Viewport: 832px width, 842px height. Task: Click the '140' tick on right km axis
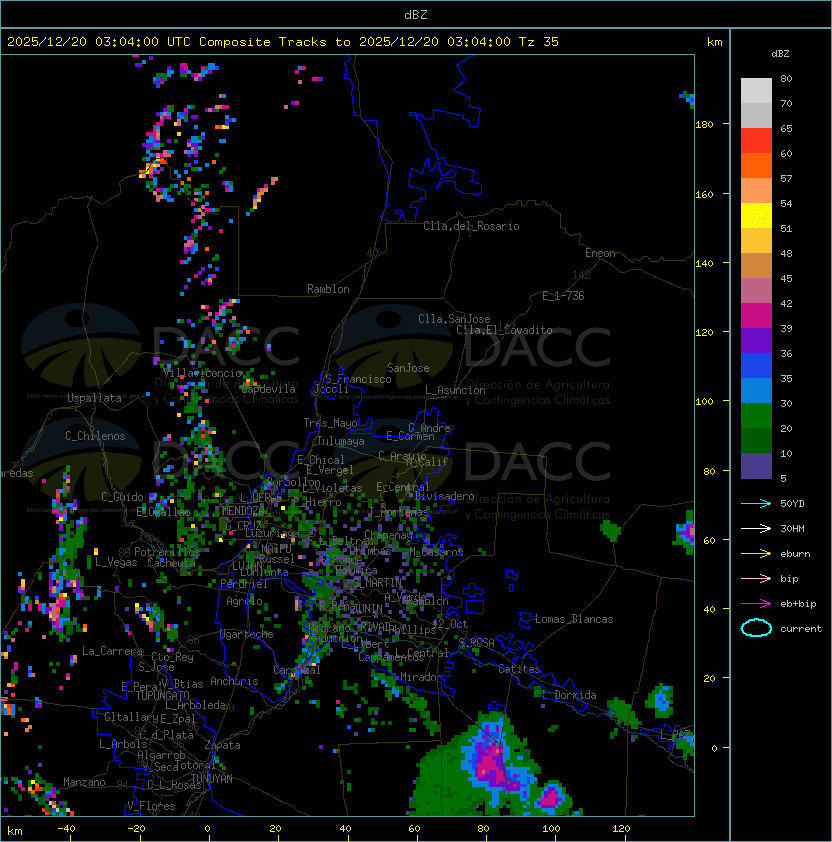click(x=704, y=263)
